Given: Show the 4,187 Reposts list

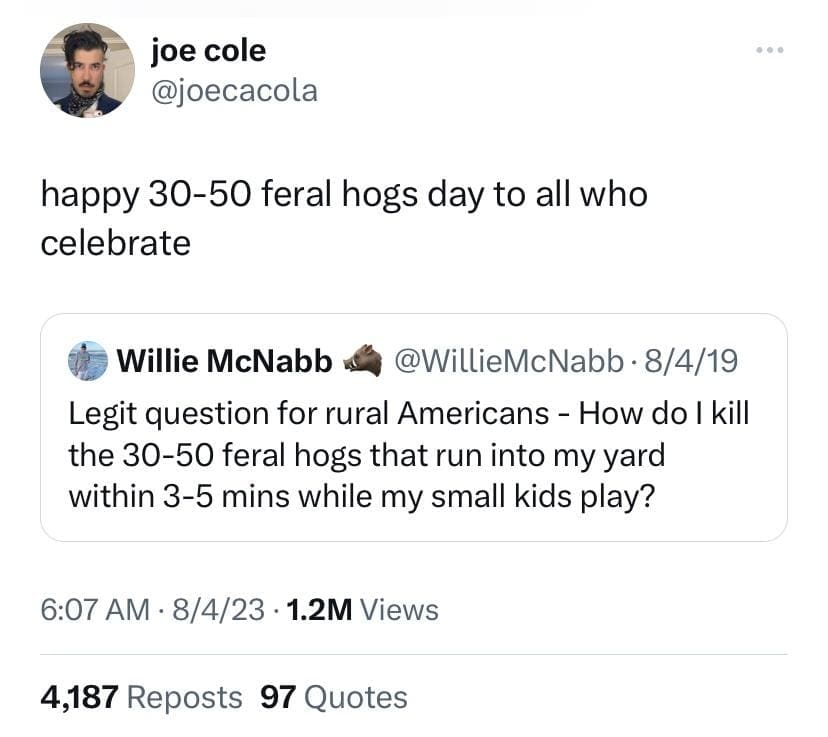Looking at the screenshot, I should (141, 697).
